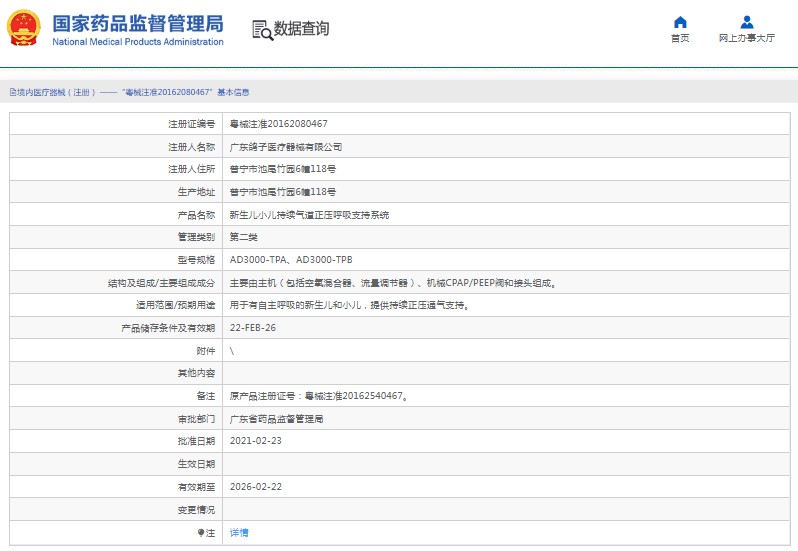Click the 22-FEB-26 value
This screenshot has width=798, height=551.
point(252,328)
